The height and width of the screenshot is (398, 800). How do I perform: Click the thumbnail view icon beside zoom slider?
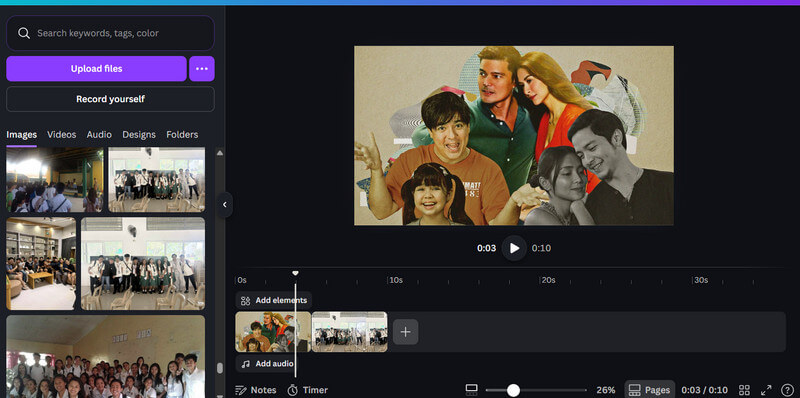pyautogui.click(x=471, y=390)
